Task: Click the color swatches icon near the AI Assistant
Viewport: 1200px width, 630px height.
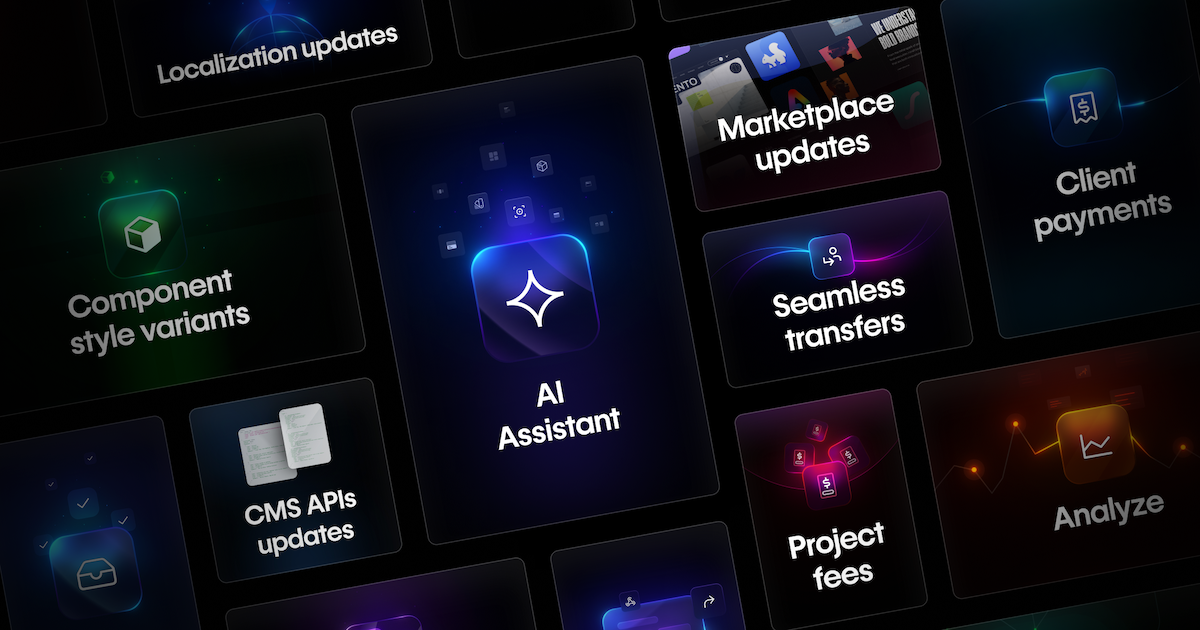Action: [479, 203]
